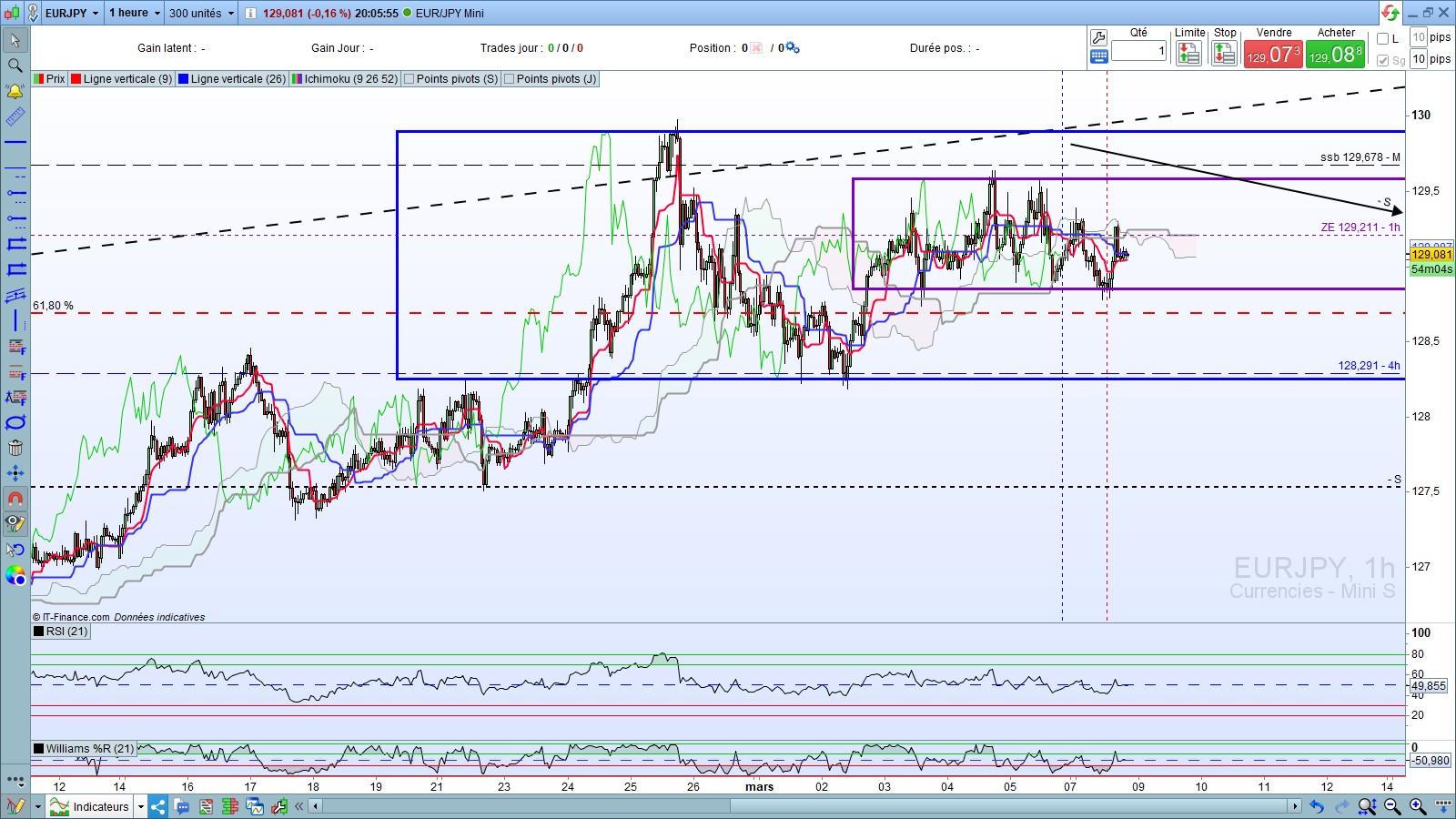The width and height of the screenshot is (1456, 819).
Task: Click the Qté quantity input field
Action: (x=1138, y=52)
